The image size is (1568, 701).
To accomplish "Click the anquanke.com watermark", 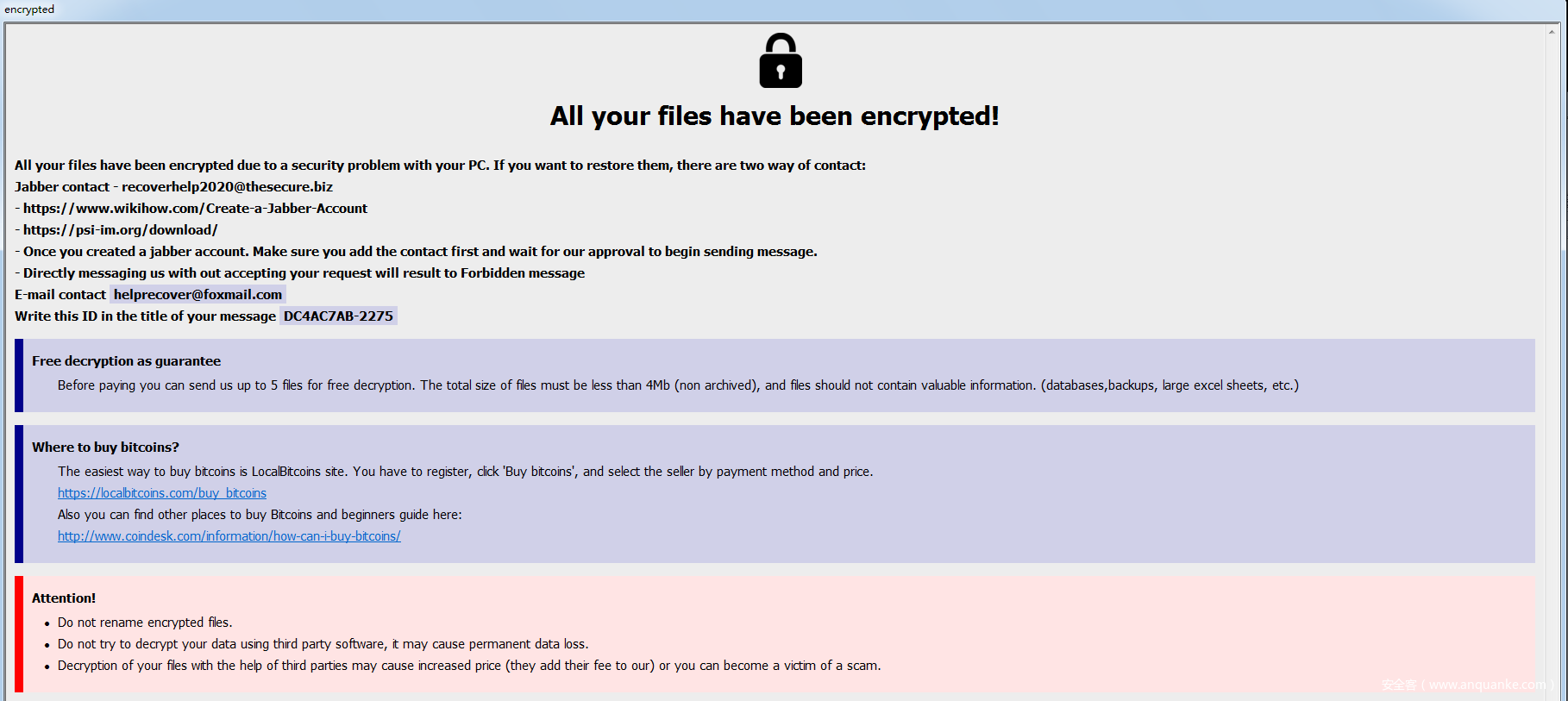I will tap(1466, 685).
